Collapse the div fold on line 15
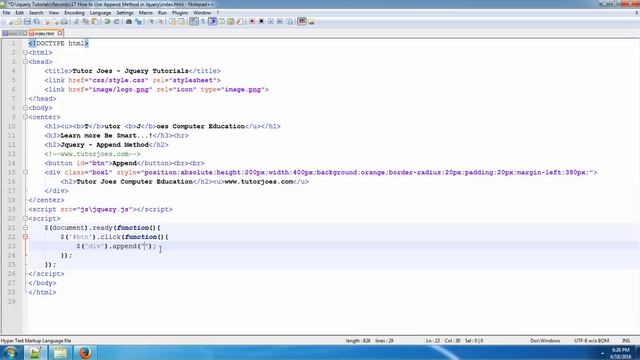Viewport: 640px width, 360px height. [x=25, y=172]
